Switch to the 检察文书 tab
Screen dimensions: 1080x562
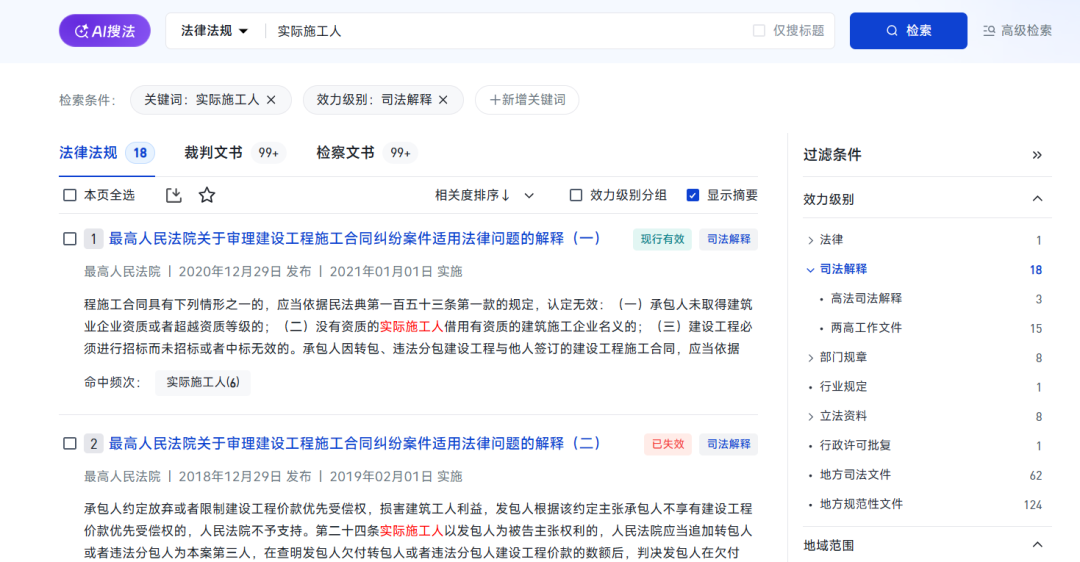[x=366, y=153]
